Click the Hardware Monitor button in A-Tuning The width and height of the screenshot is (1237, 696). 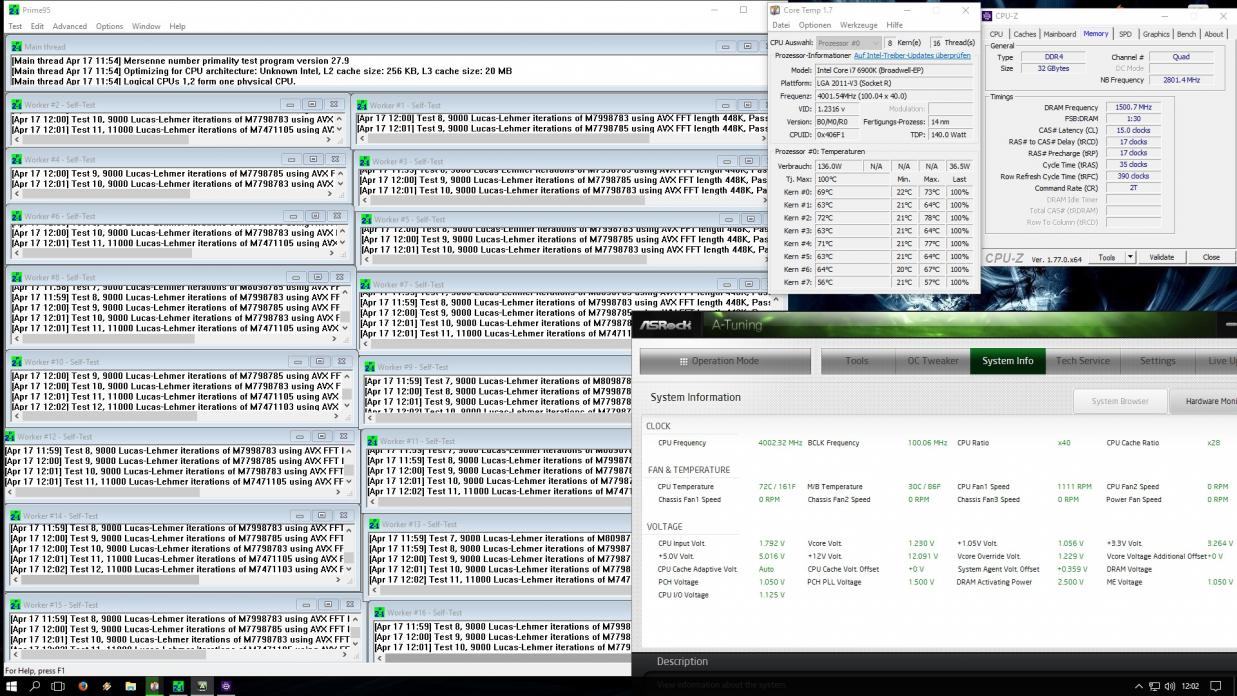point(1206,401)
